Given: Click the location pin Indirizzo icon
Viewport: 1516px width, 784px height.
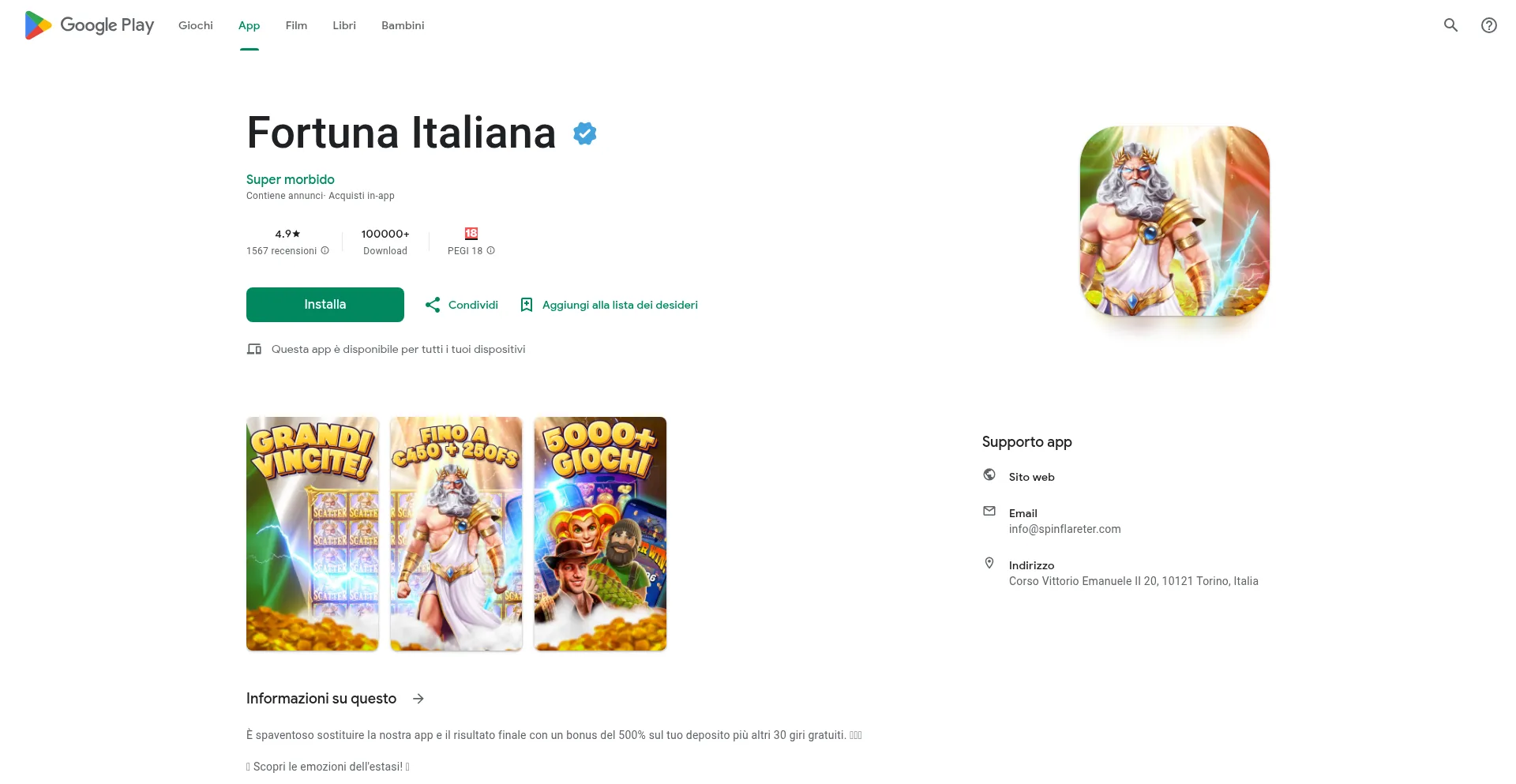Looking at the screenshot, I should [989, 563].
